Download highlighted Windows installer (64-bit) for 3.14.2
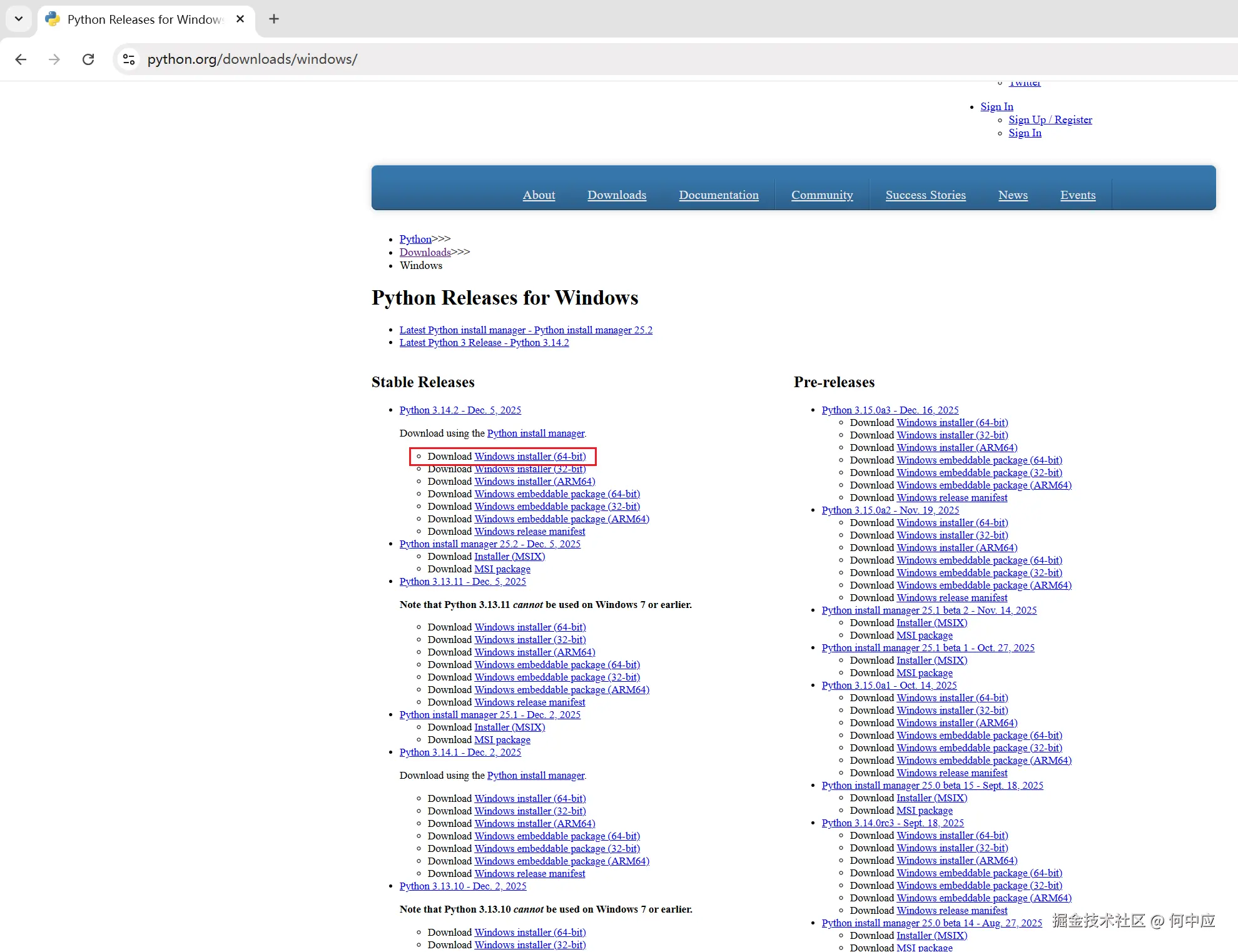This screenshot has height=952, width=1238. coord(530,457)
